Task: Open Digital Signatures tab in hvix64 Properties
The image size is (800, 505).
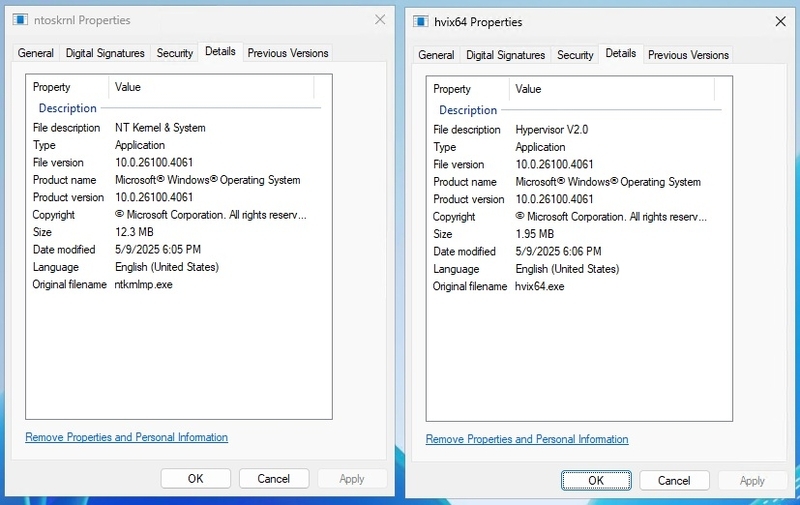Action: [506, 55]
